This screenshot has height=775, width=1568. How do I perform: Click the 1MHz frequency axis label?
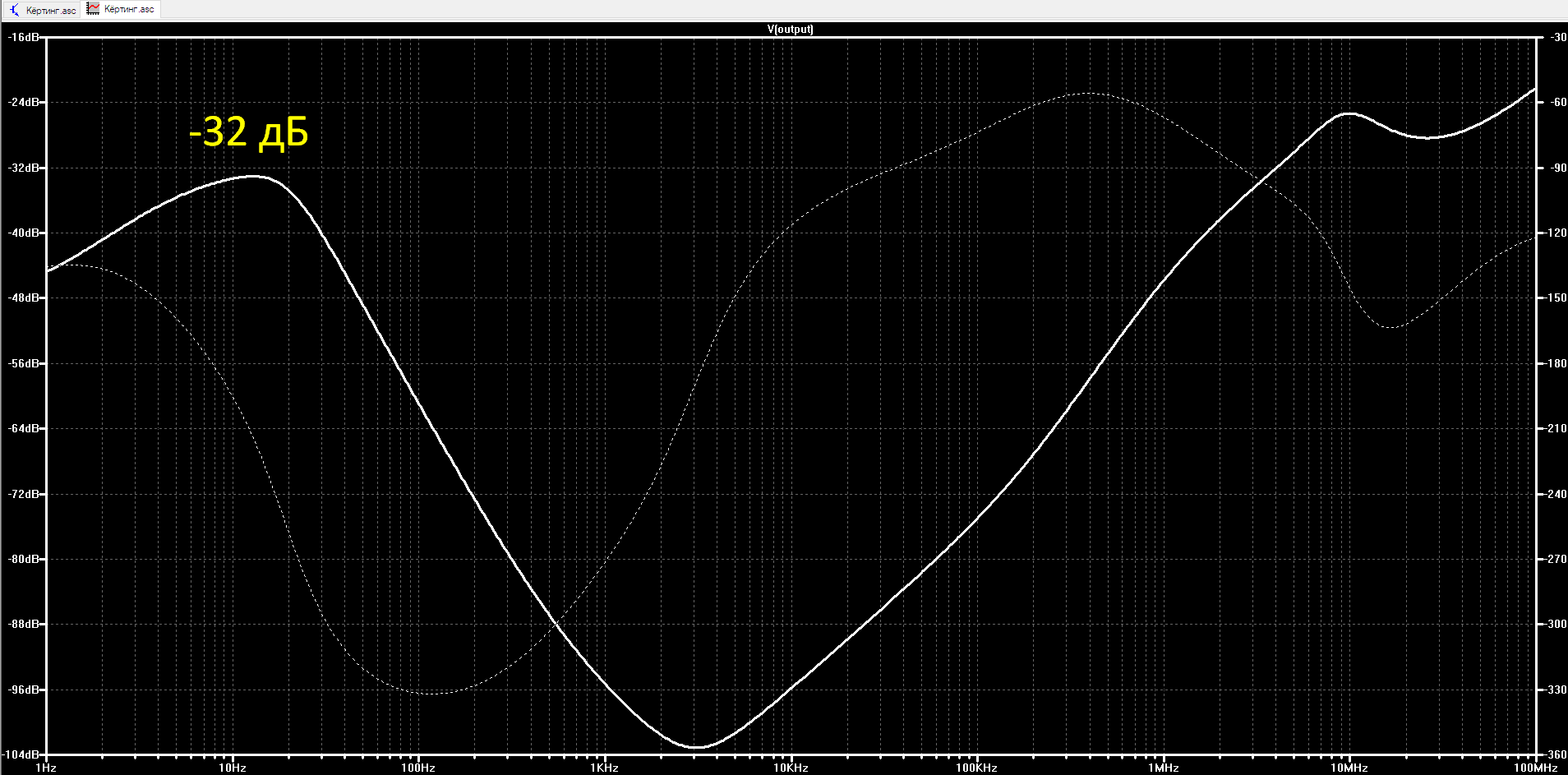pyautogui.click(x=1163, y=768)
